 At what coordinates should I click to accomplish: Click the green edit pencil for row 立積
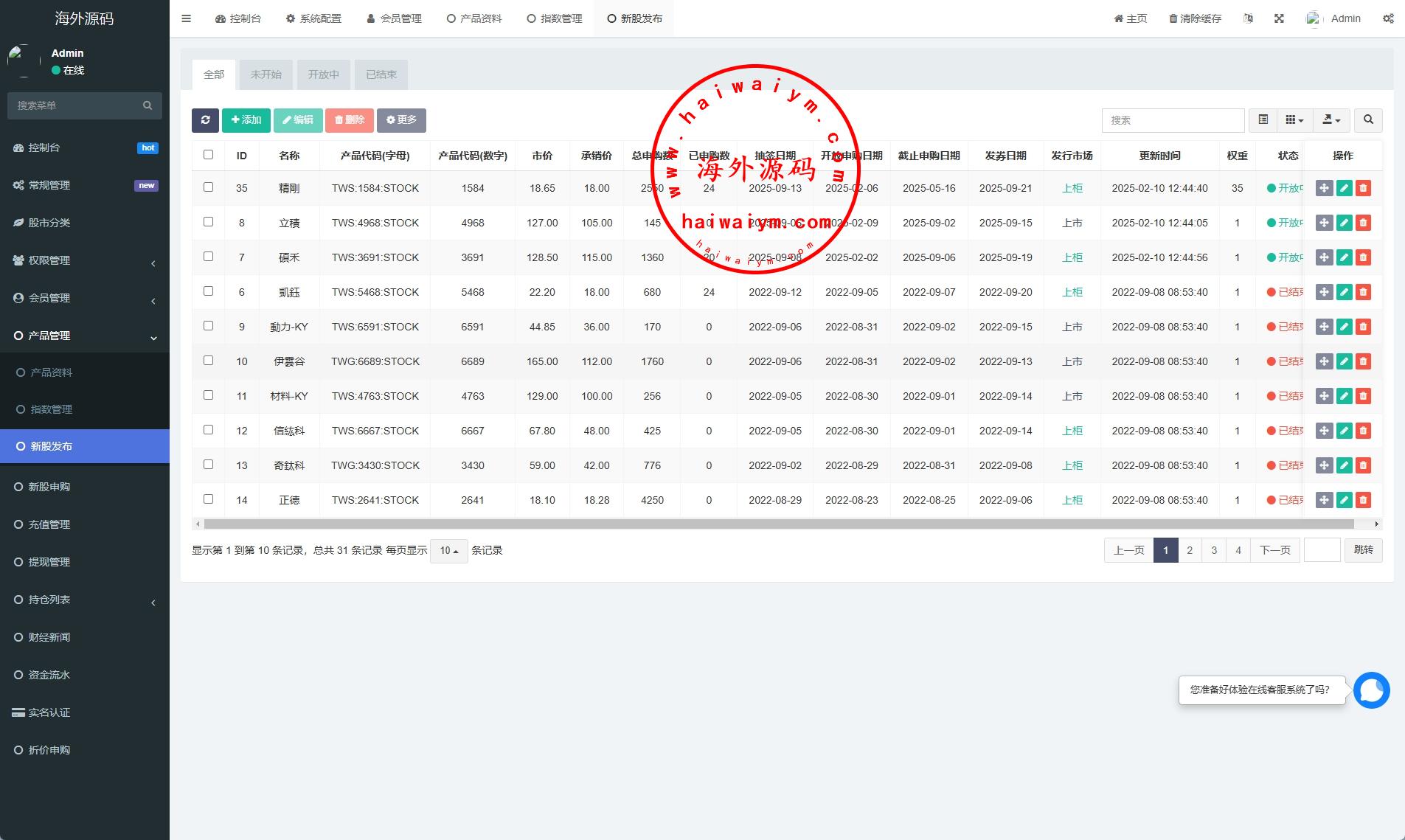pos(1344,223)
